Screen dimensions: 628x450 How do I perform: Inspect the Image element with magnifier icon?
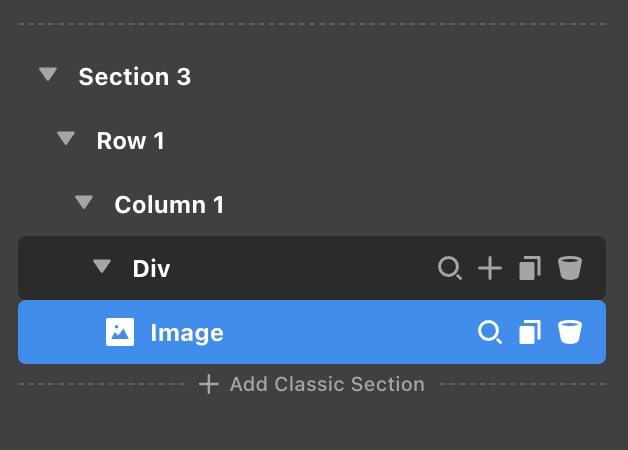[x=490, y=332]
